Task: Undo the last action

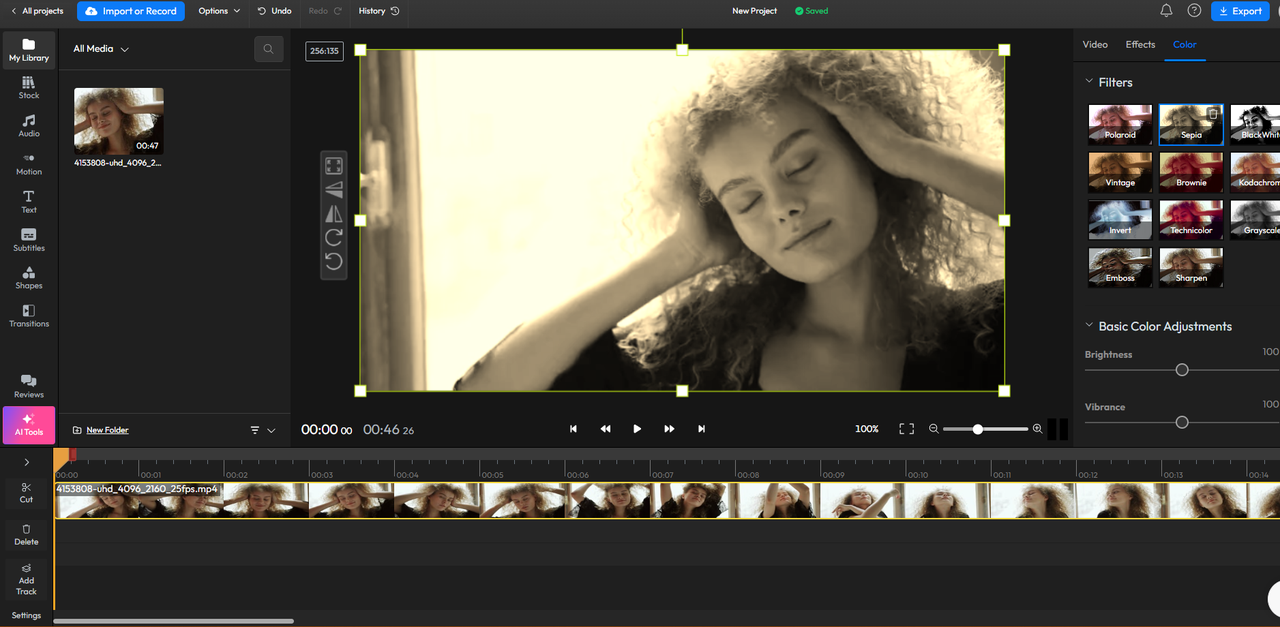Action: point(274,11)
